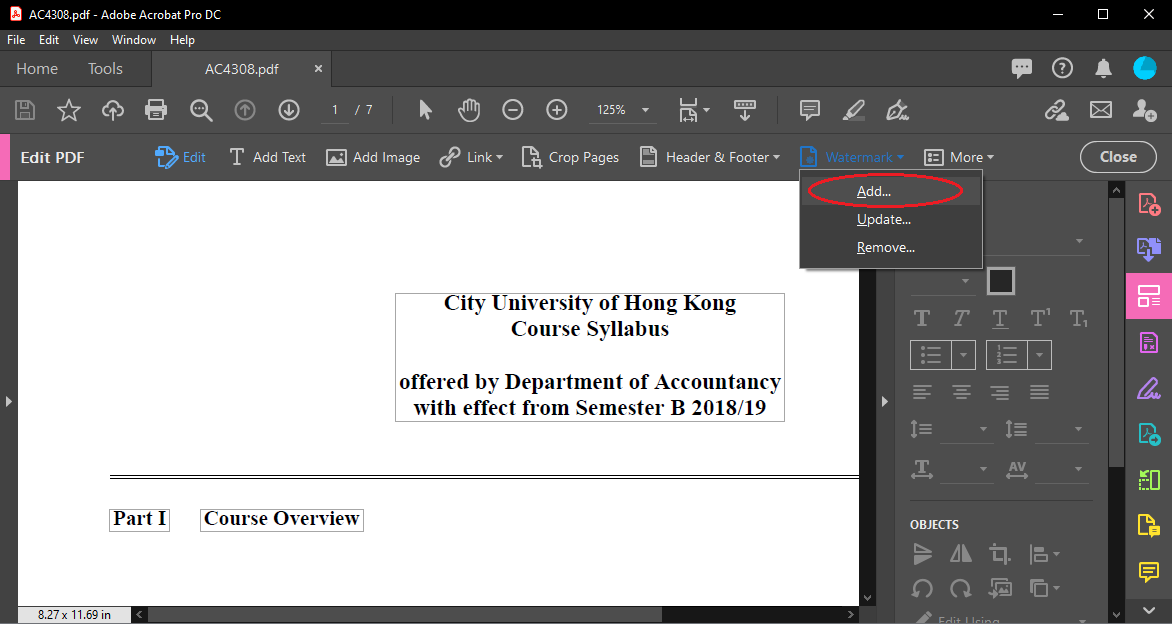
Task: Open the font color swatch
Action: 1000,280
